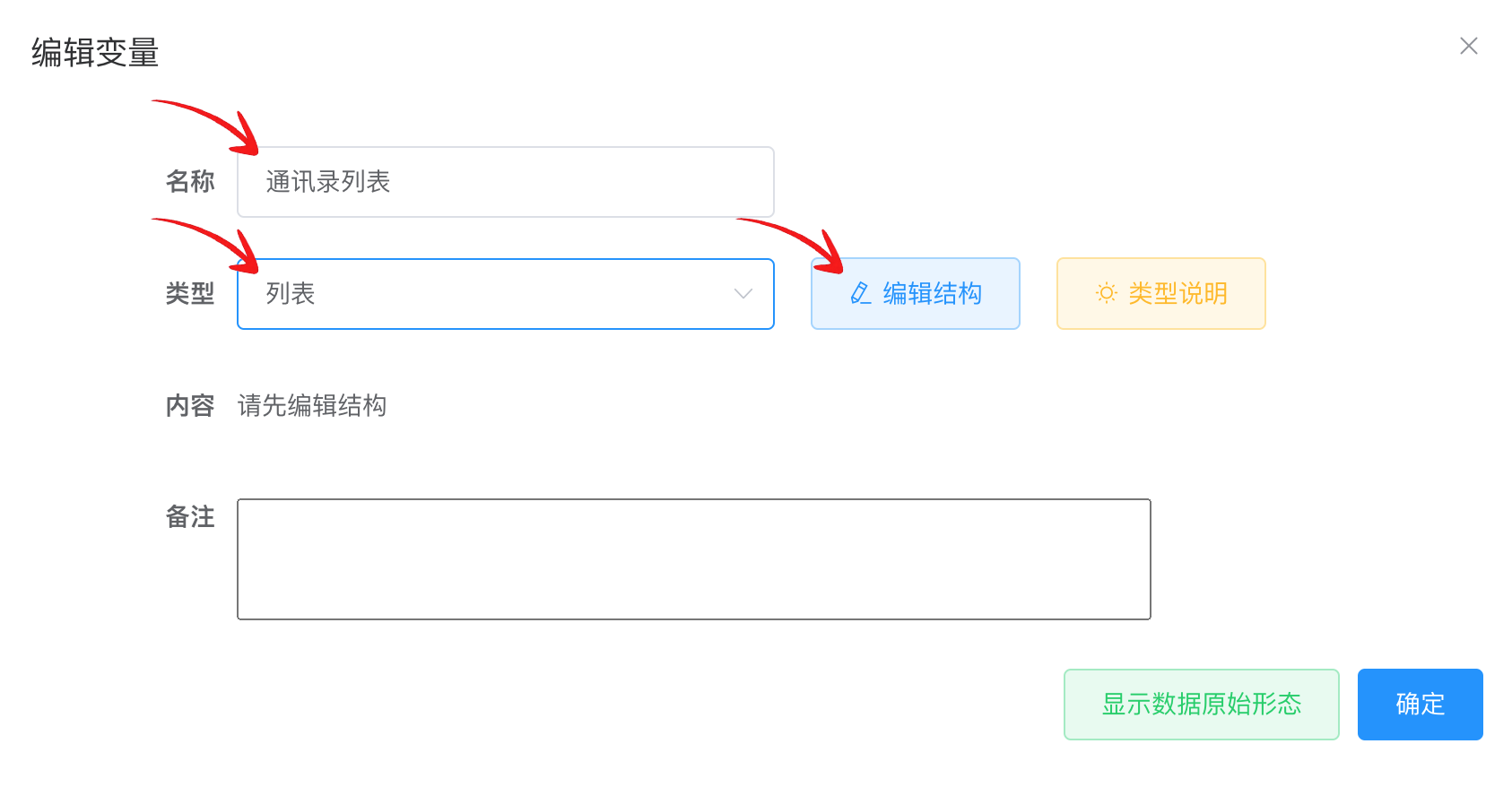Click the red arrow pointing at 名称 input
The height and width of the screenshot is (787, 1512).
coord(207,126)
